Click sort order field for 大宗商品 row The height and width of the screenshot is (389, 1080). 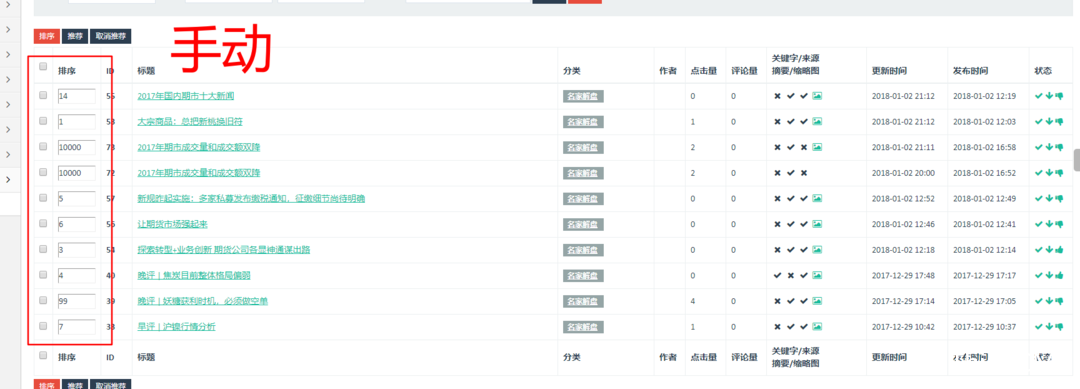click(x=76, y=121)
